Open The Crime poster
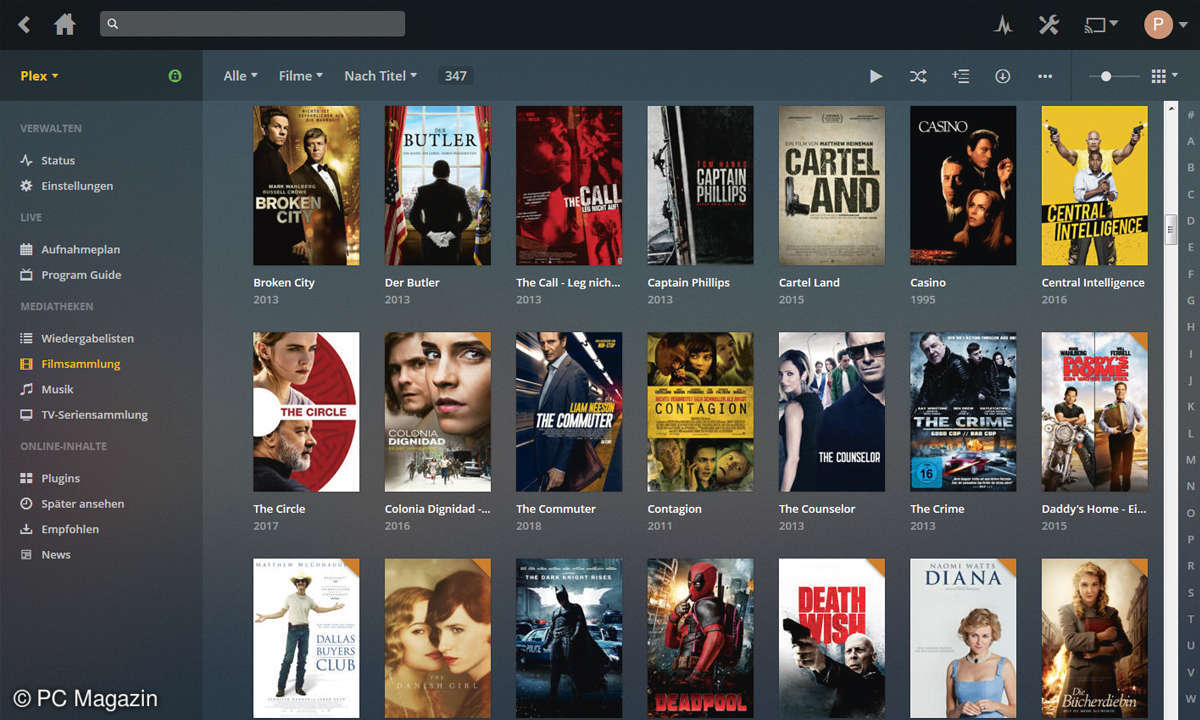The width and height of the screenshot is (1200, 720). pyautogui.click(x=963, y=412)
